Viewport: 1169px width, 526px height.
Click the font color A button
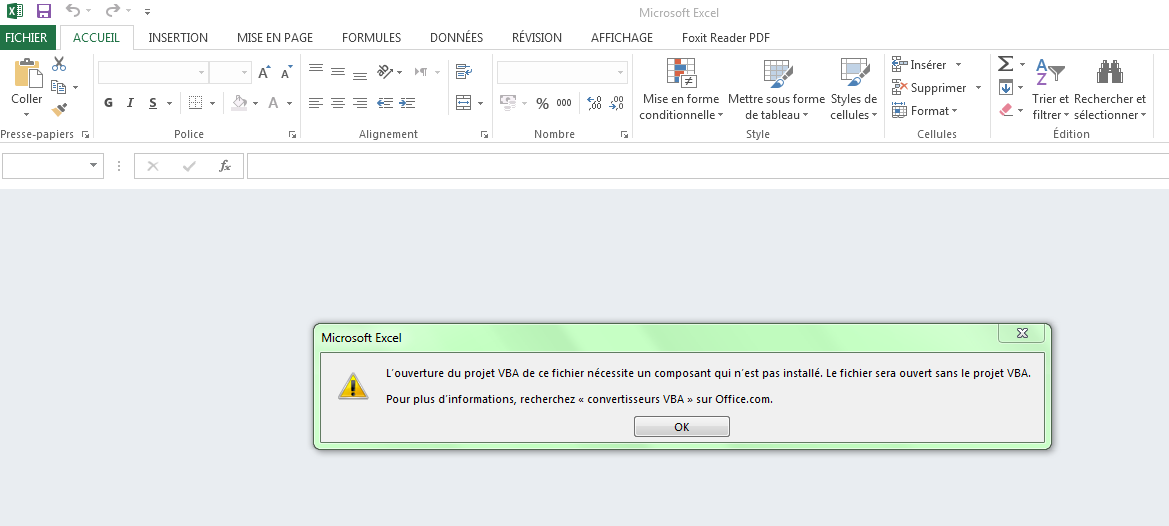coord(274,103)
